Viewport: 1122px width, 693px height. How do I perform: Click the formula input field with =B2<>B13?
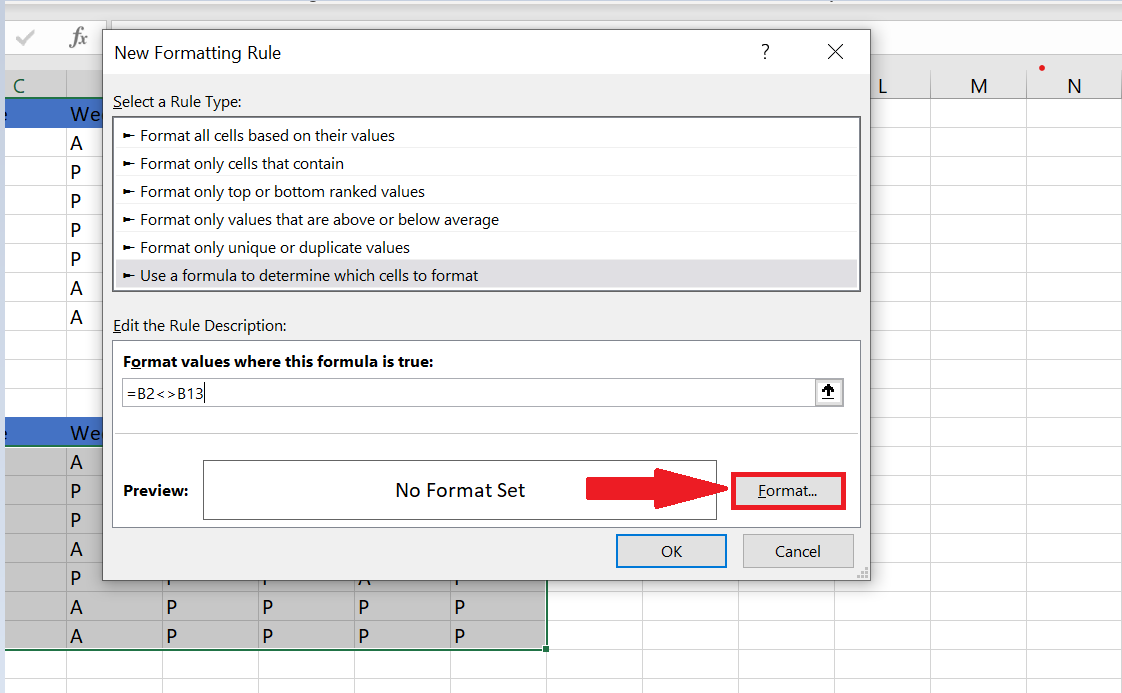point(468,393)
